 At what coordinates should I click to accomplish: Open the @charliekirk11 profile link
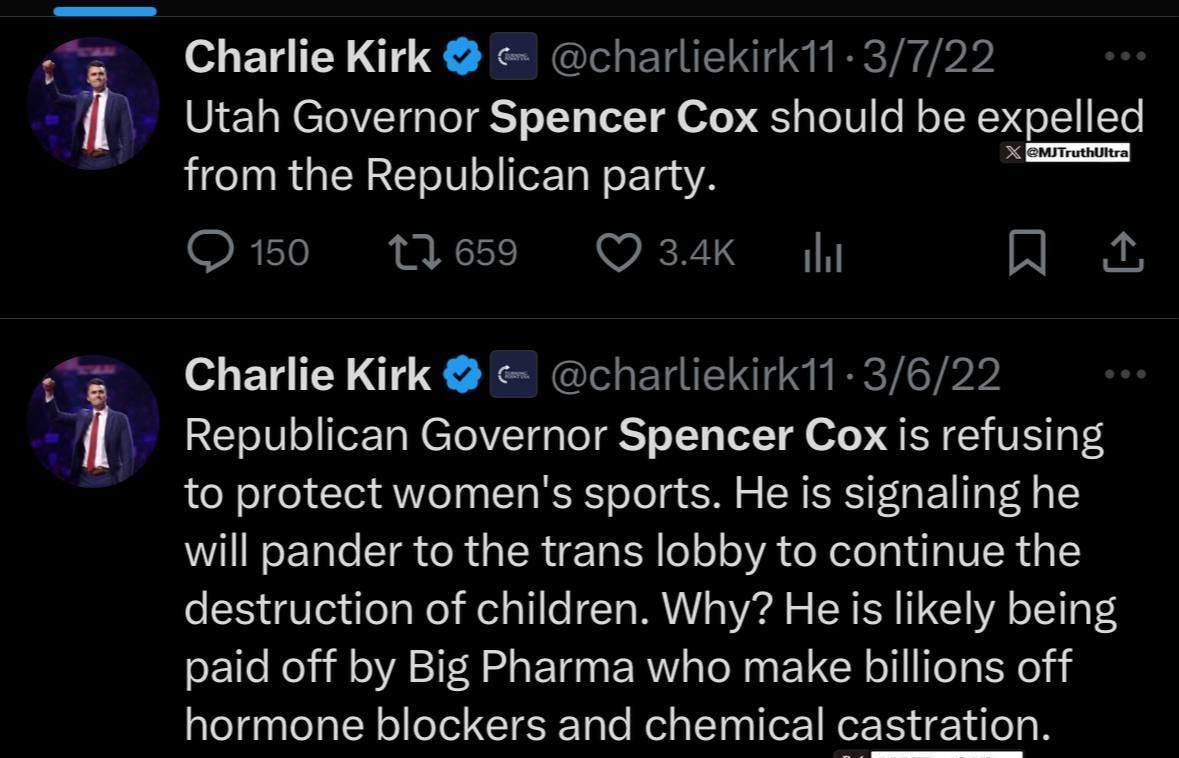692,56
